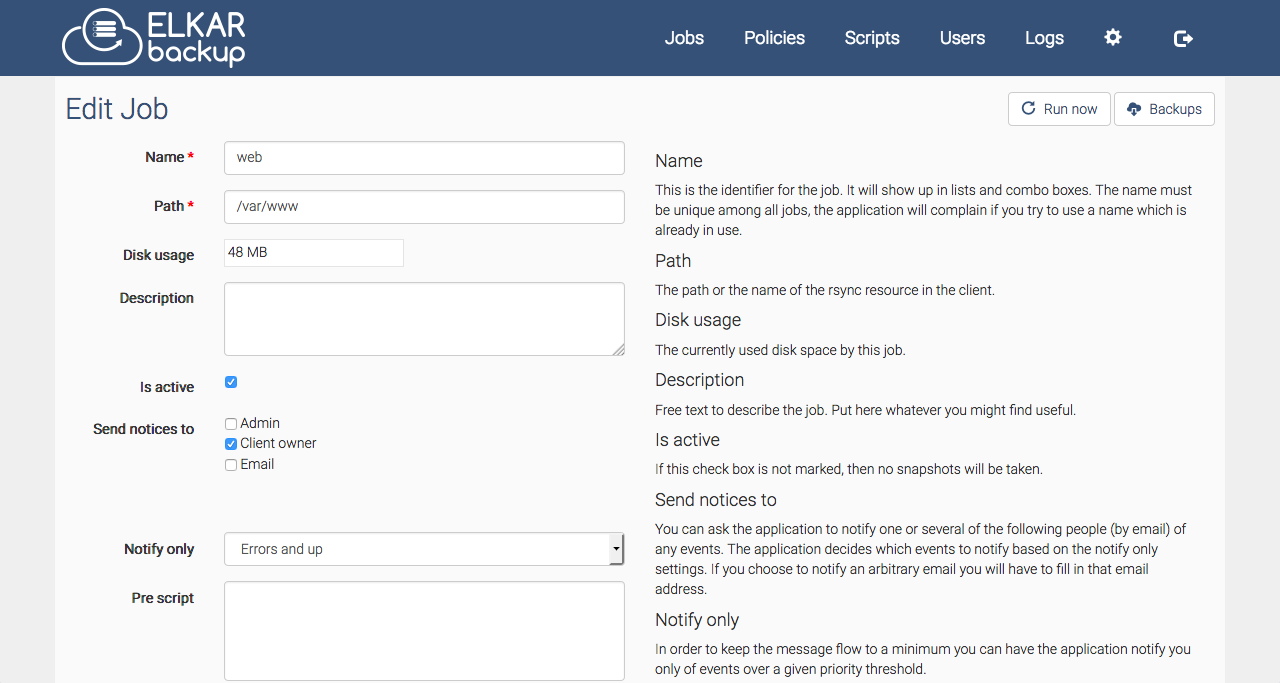This screenshot has height=683, width=1280.
Task: Click the Run now button
Action: 1059,109
